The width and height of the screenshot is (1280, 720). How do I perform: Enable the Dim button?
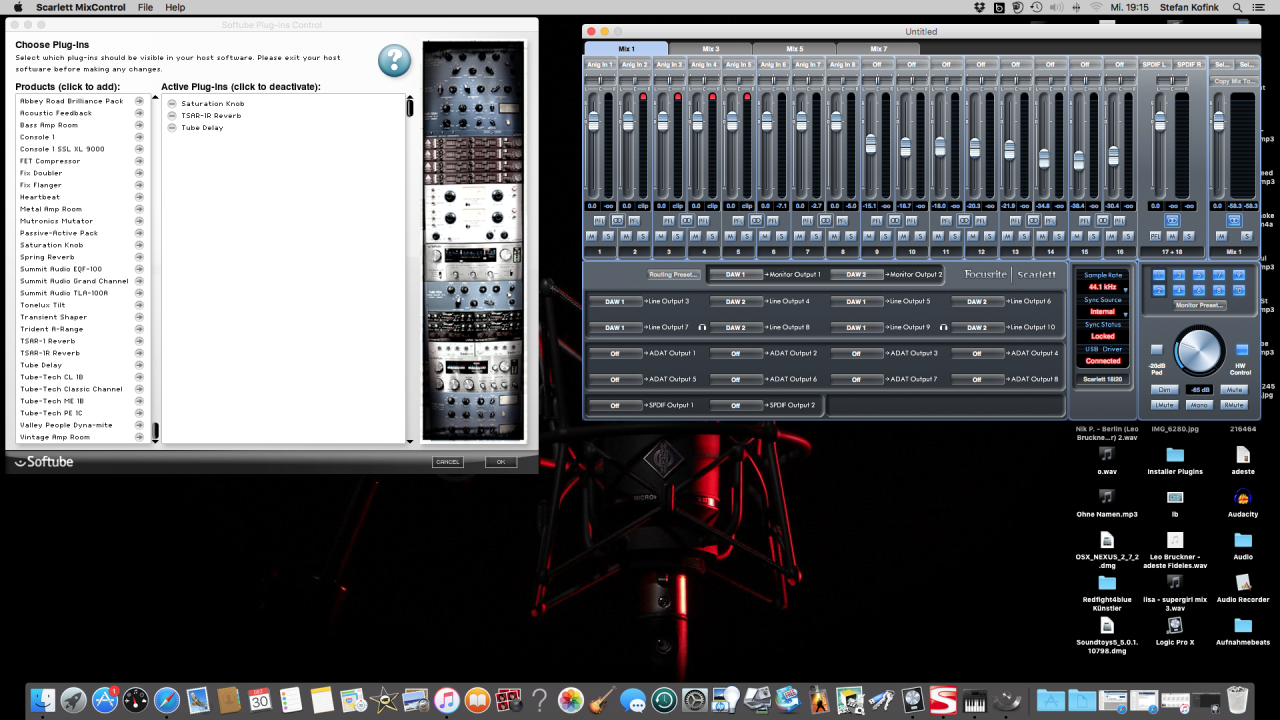point(1165,389)
